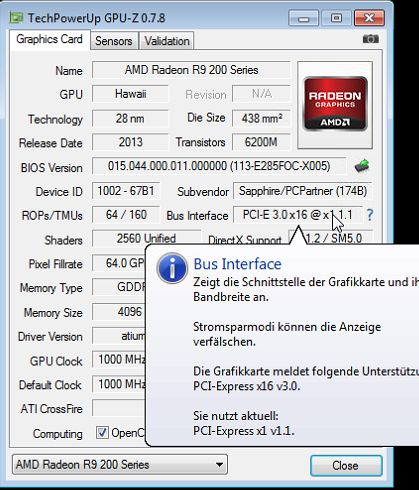The height and width of the screenshot is (490, 419).
Task: Click the Transistors field 6200M
Action: click(x=262, y=142)
